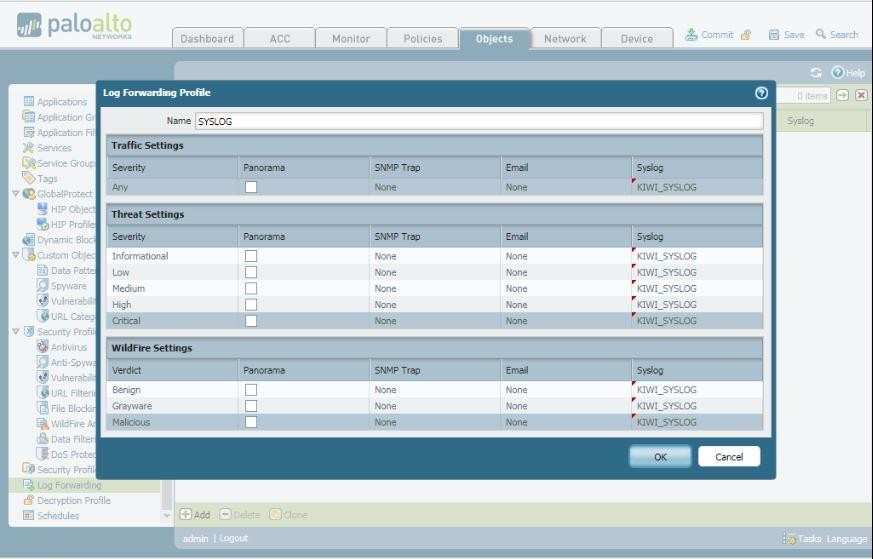This screenshot has width=873, height=559.
Task: Open the Network tab
Action: click(x=565, y=39)
